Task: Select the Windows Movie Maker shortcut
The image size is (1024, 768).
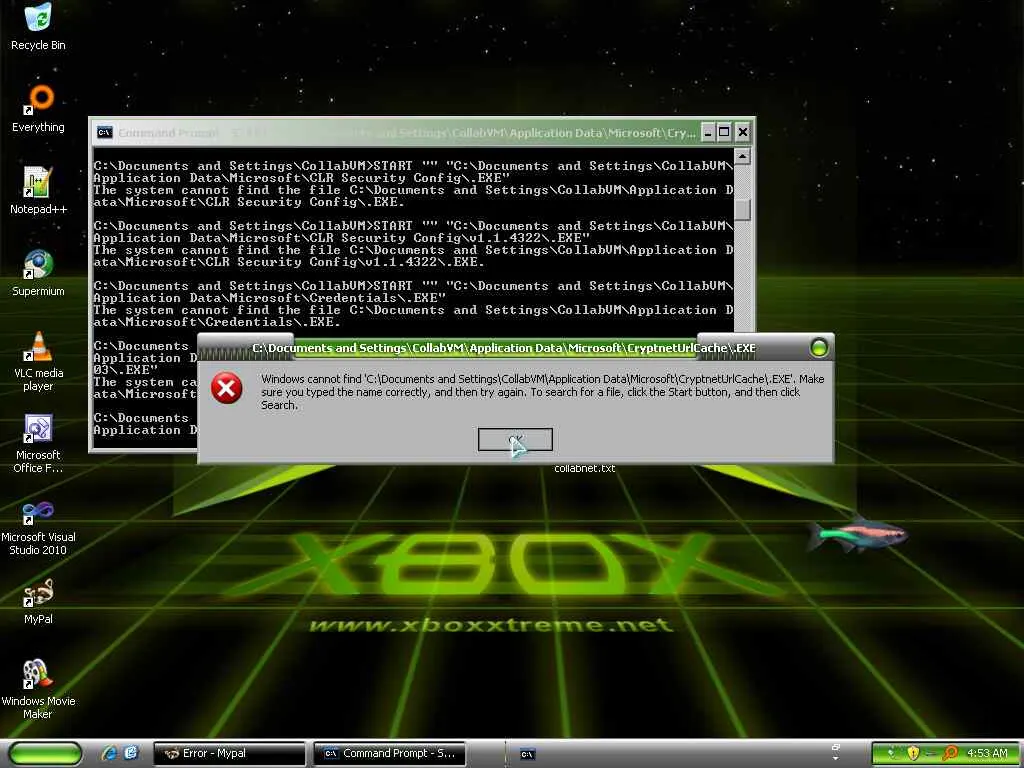Action: pyautogui.click(x=38, y=689)
